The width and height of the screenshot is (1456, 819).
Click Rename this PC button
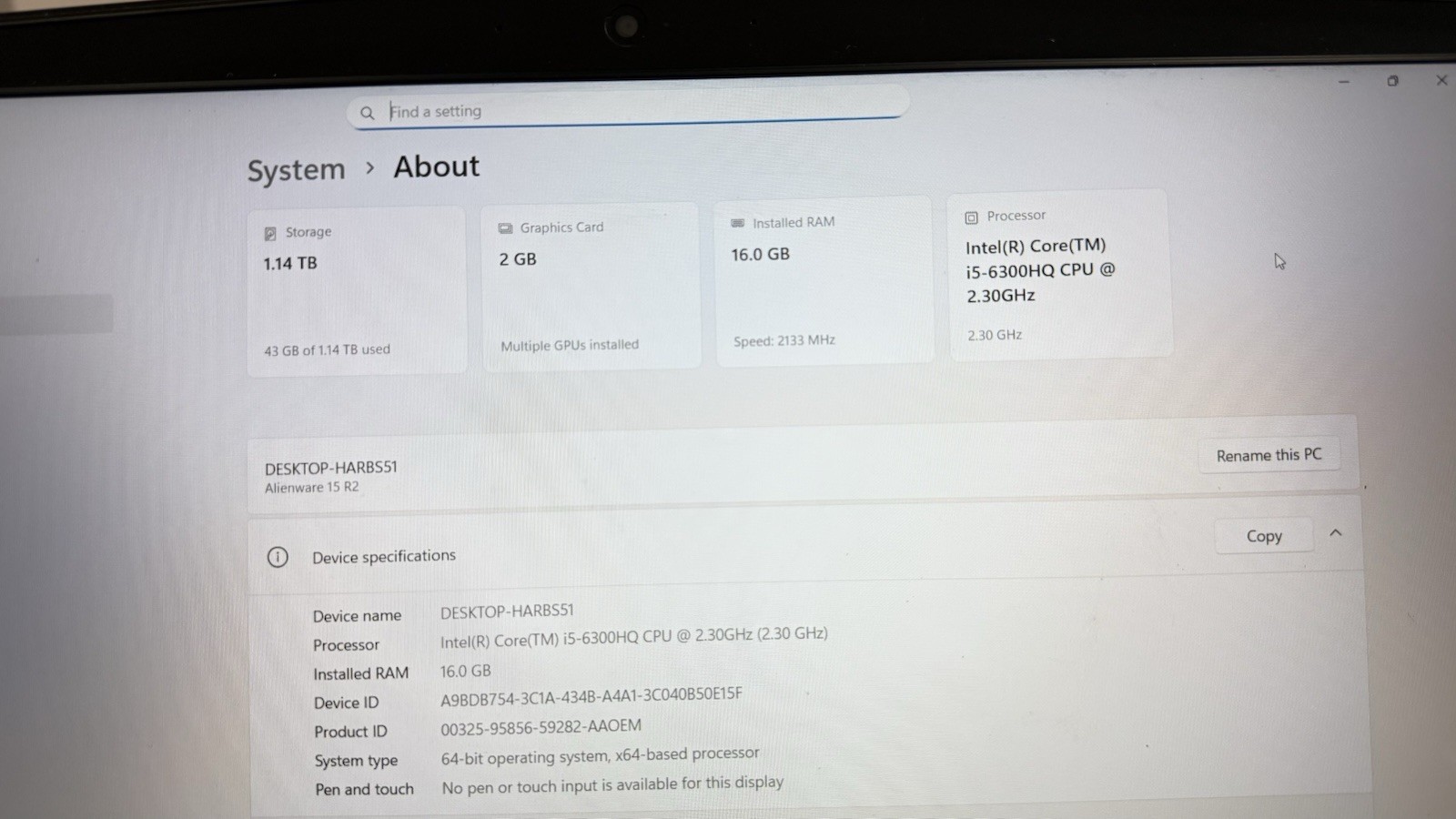click(1269, 455)
